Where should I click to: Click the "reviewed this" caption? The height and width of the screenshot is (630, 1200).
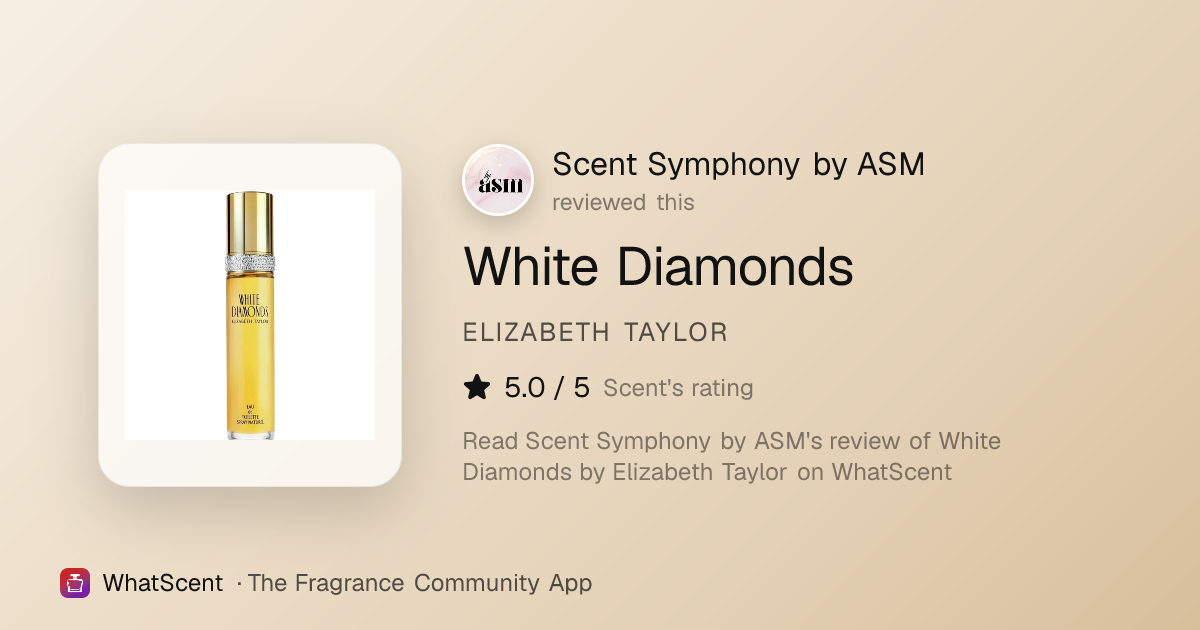click(623, 202)
